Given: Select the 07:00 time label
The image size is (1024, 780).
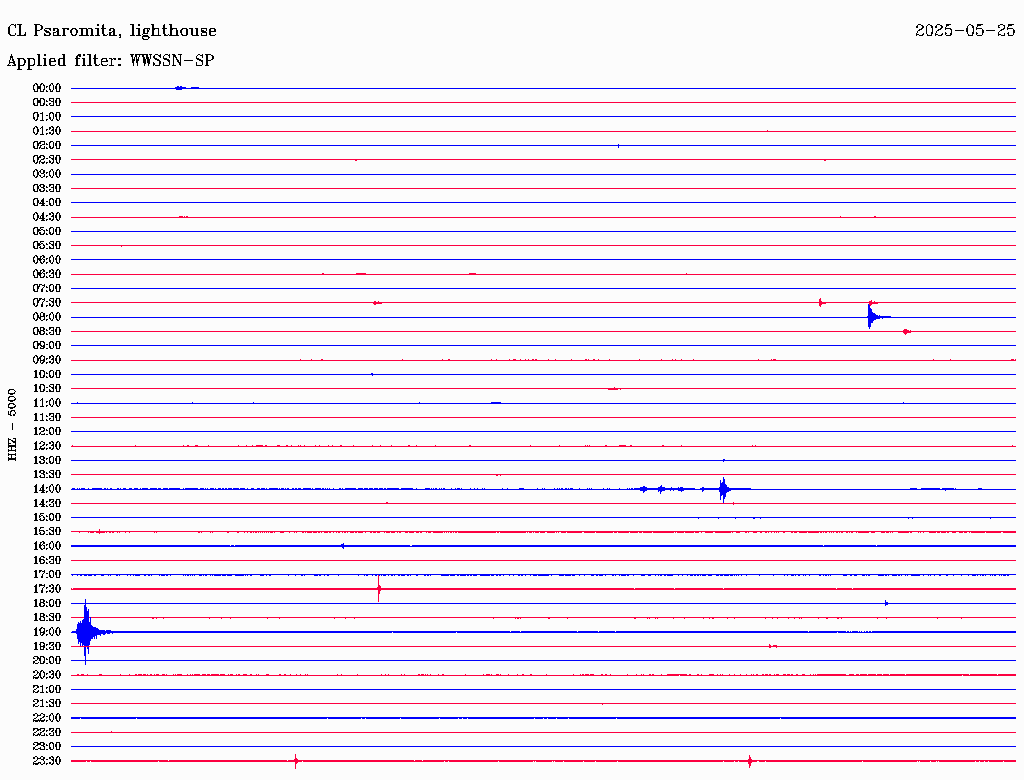Looking at the screenshot, I should pos(47,289).
